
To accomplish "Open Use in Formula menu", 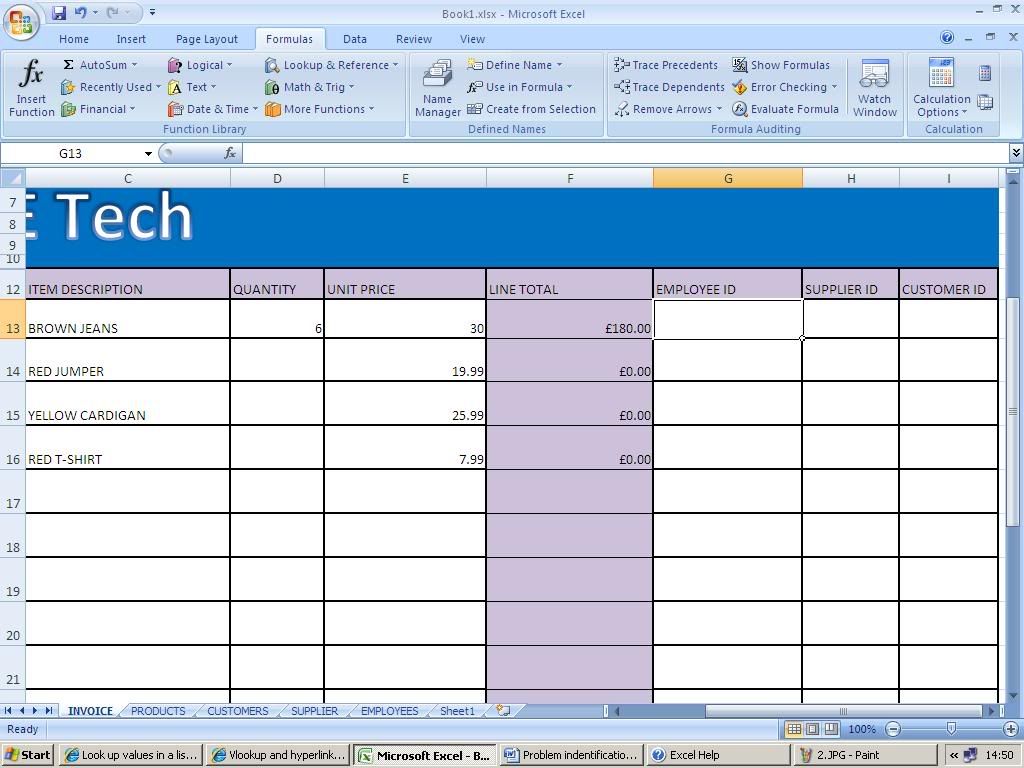I will [520, 87].
